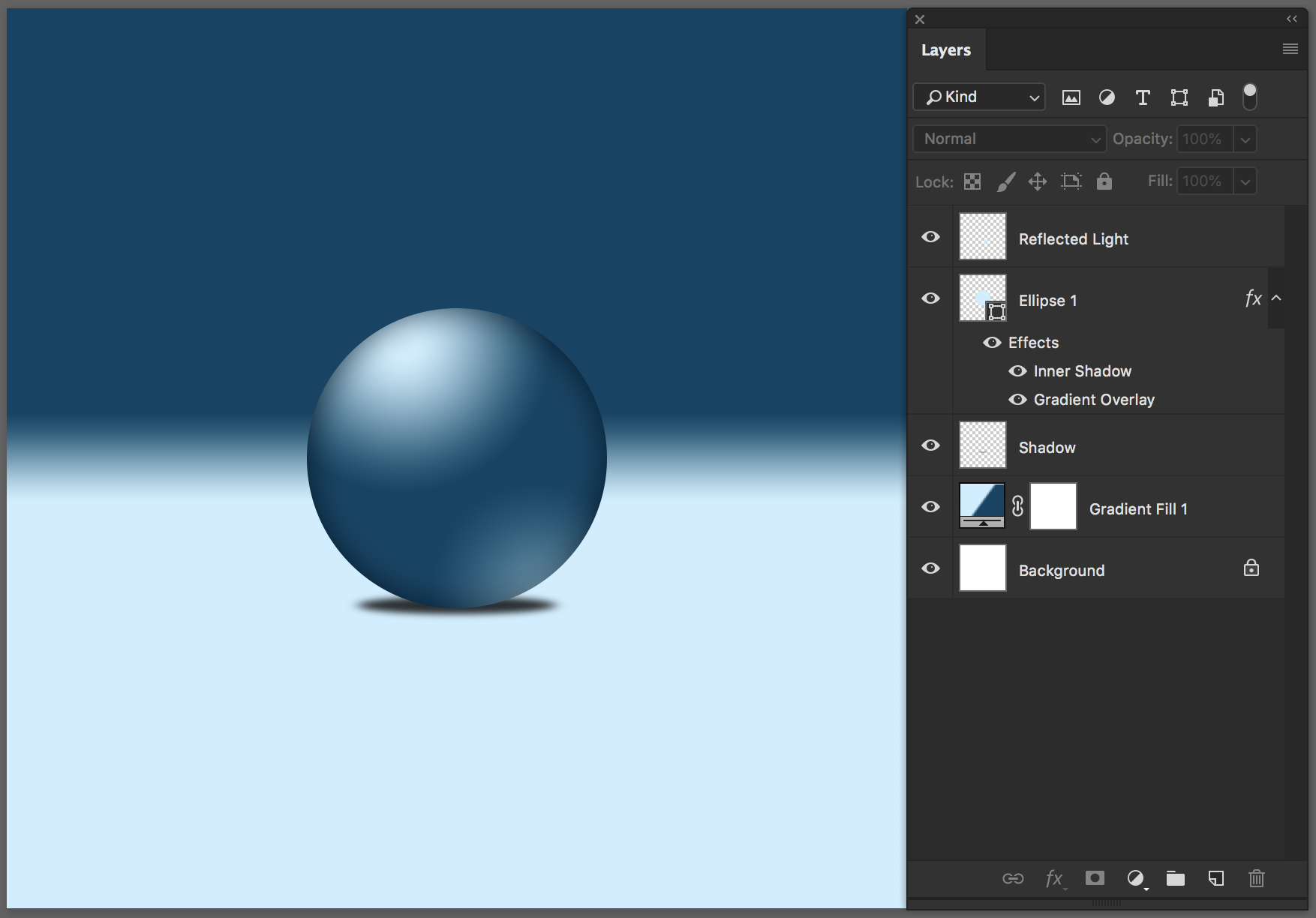Hide the Reflected Light layer

point(930,237)
